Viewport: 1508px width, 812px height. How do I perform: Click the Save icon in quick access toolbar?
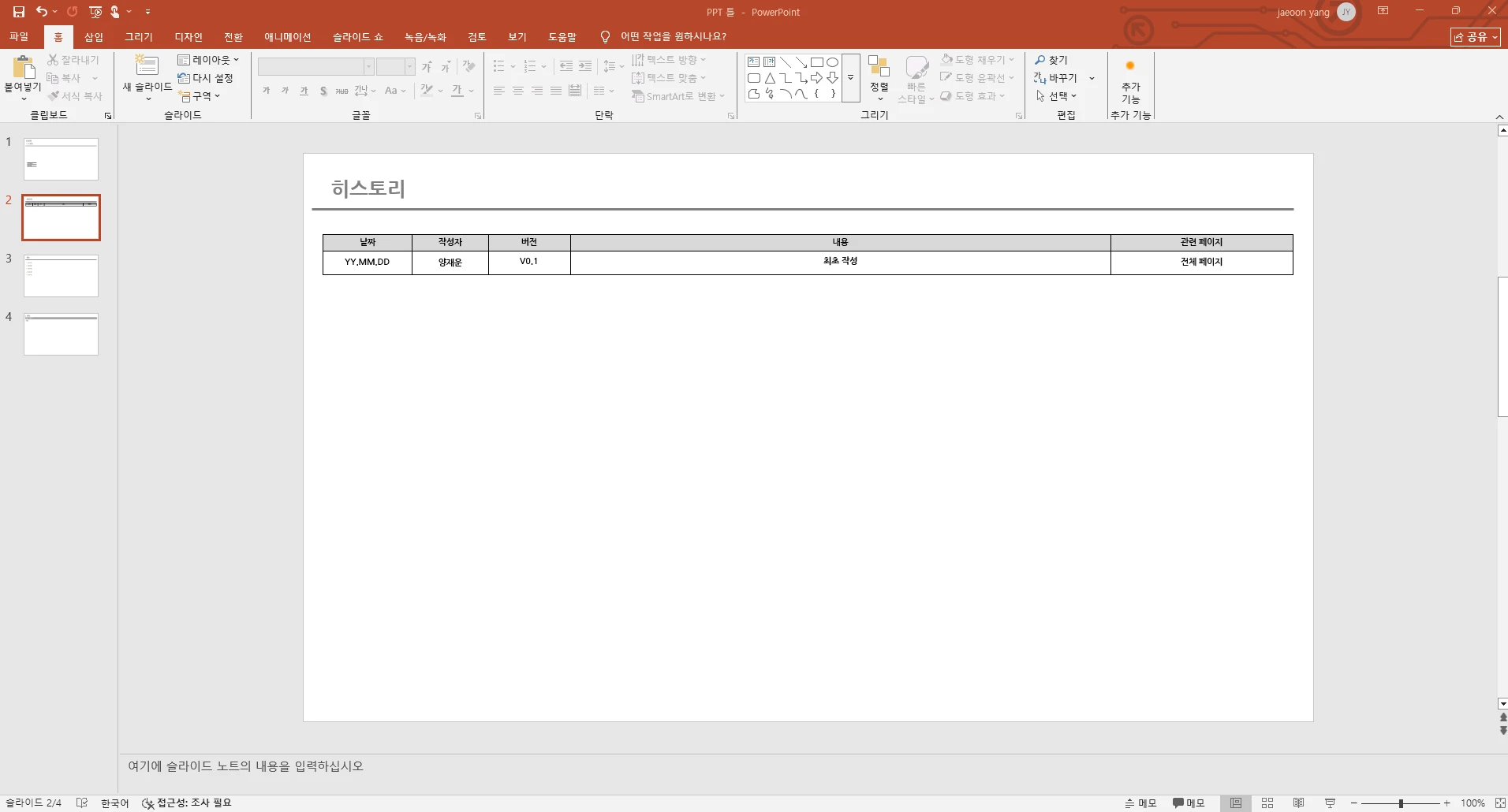pos(19,12)
